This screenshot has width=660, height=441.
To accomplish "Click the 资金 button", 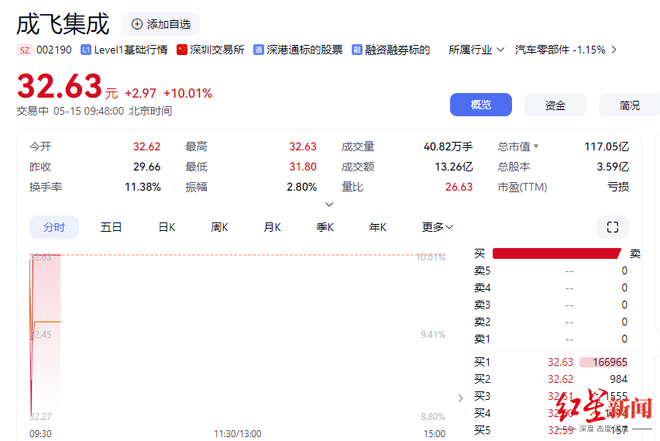I will click(x=555, y=105).
